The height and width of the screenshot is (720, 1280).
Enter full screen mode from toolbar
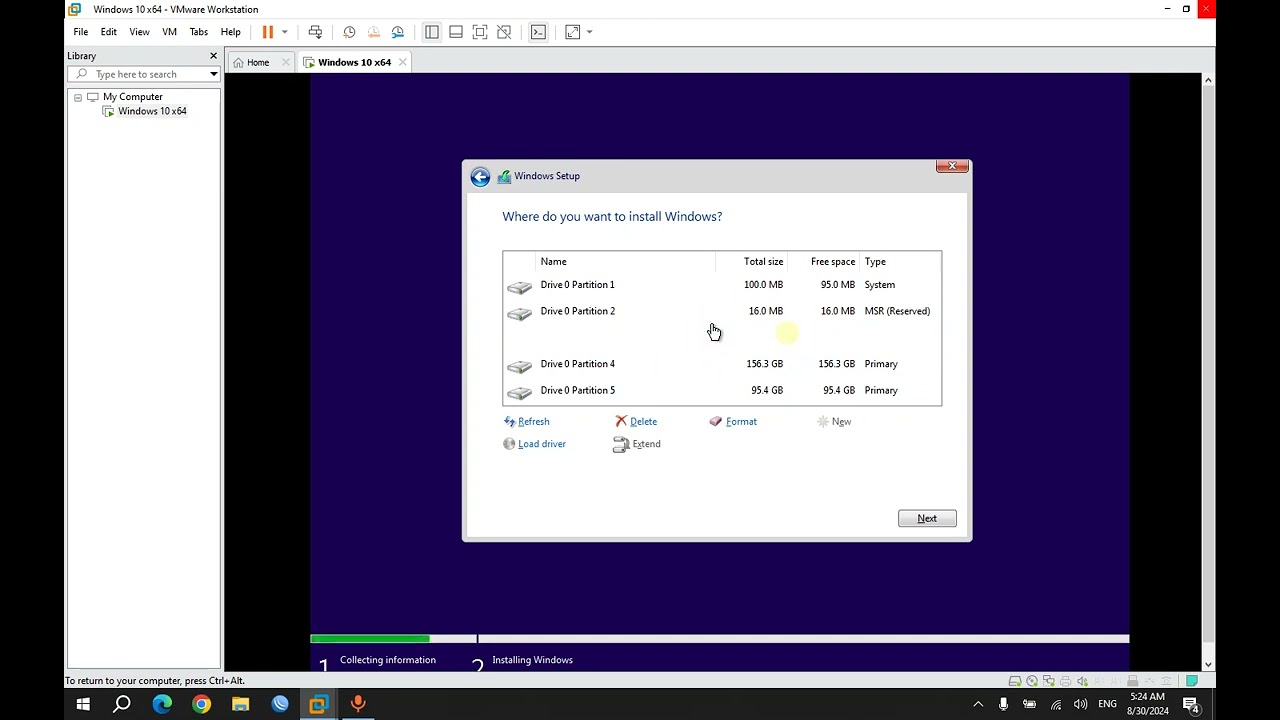(x=480, y=32)
